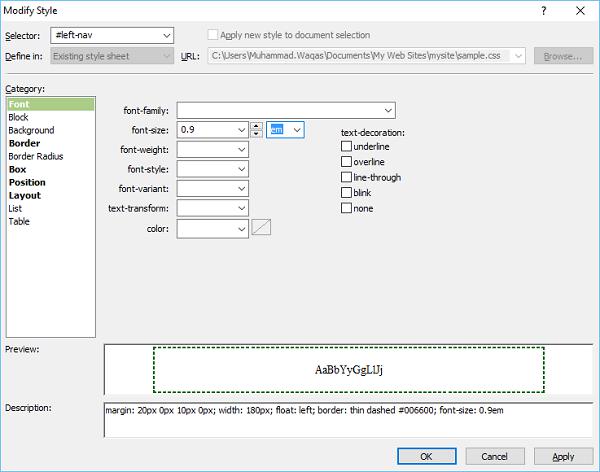This screenshot has height=472, width=600.
Task: Cancel the Modify Style dialog
Action: (494, 456)
